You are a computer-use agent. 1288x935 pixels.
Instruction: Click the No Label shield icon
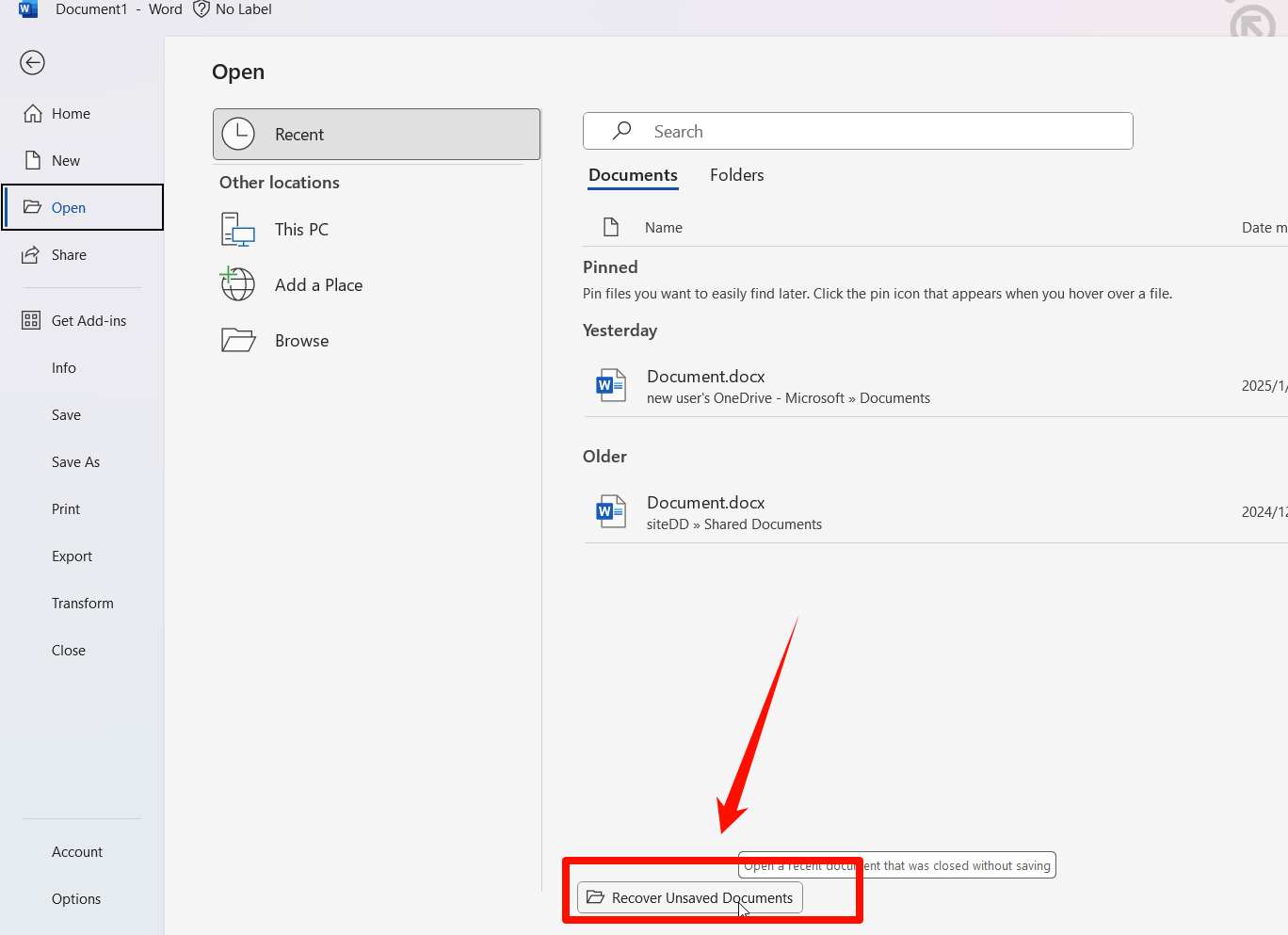(201, 9)
